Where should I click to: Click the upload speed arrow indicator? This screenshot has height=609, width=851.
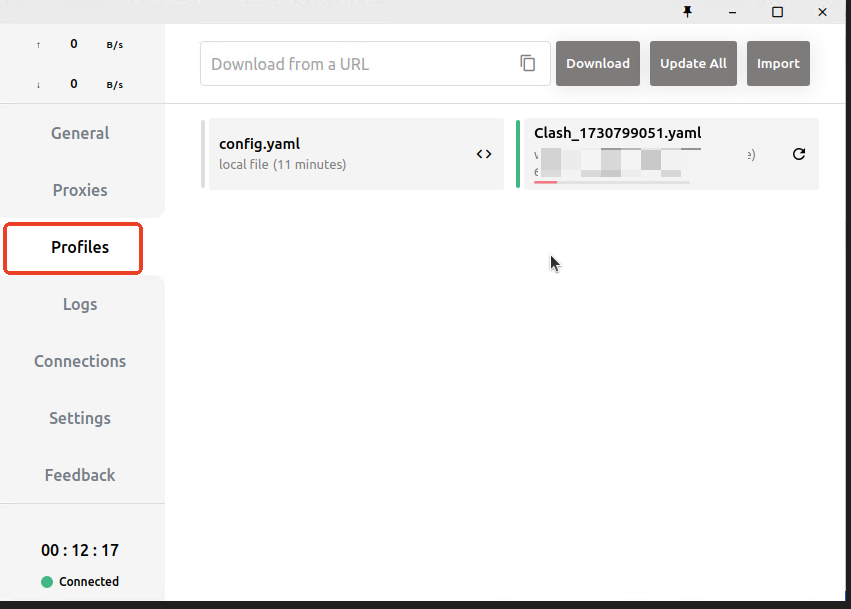[39, 45]
